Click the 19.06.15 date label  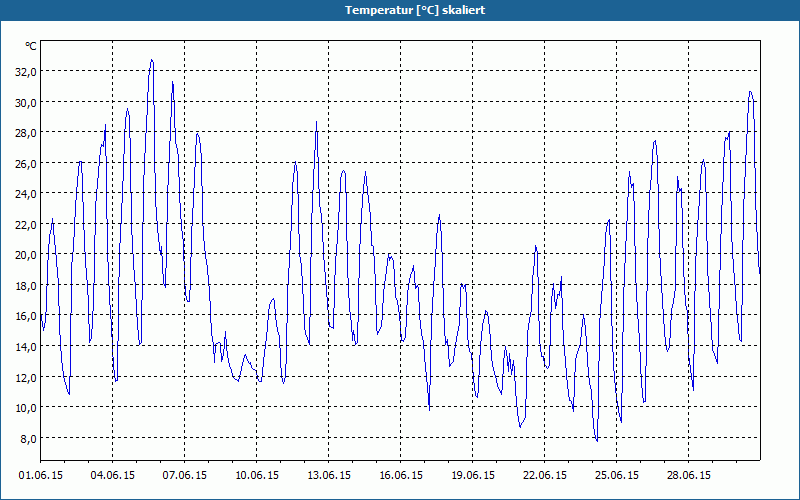click(472, 475)
